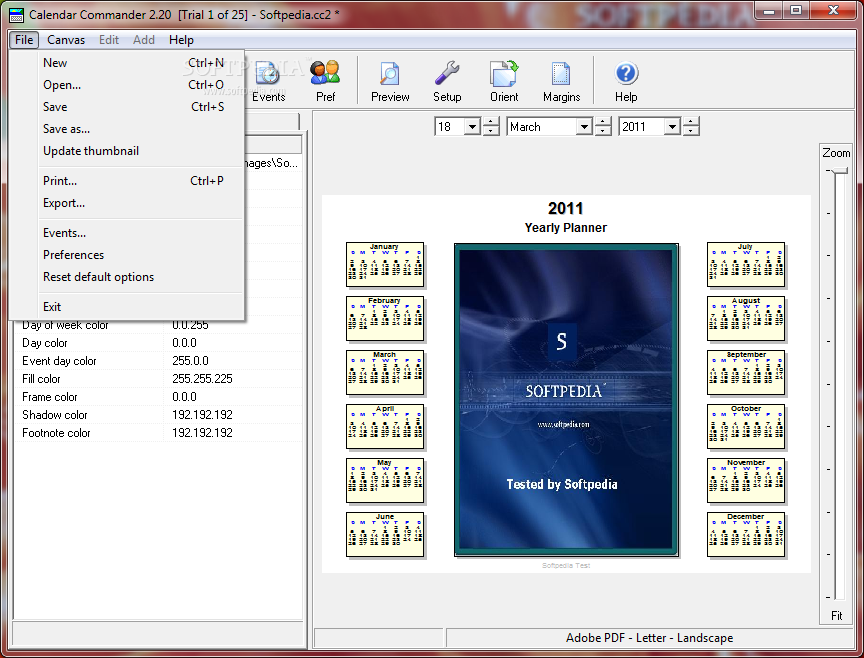Click Fill color value 255.255.225
The width and height of the screenshot is (864, 658).
(202, 379)
